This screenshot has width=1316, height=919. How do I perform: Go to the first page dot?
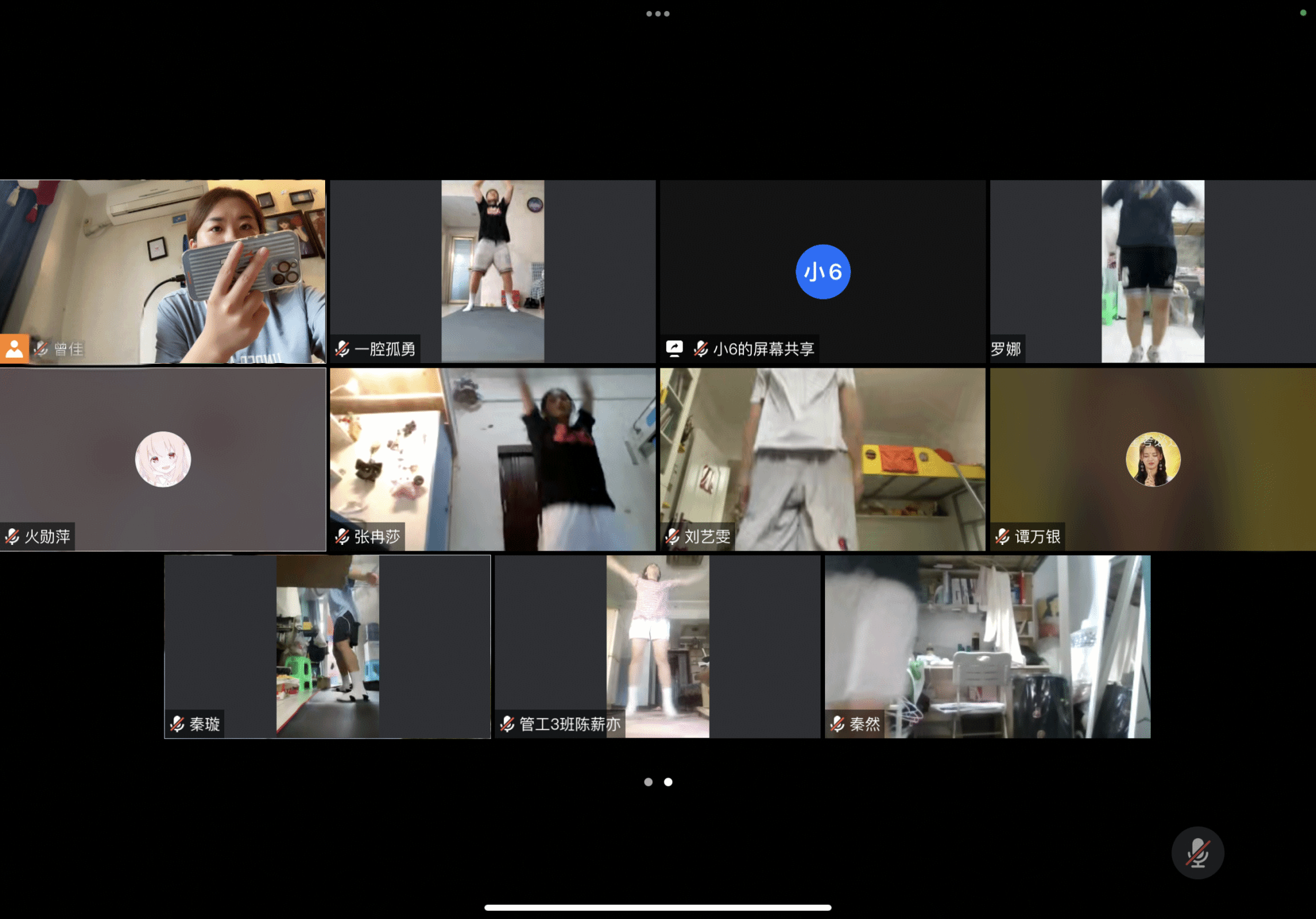pyautogui.click(x=648, y=782)
